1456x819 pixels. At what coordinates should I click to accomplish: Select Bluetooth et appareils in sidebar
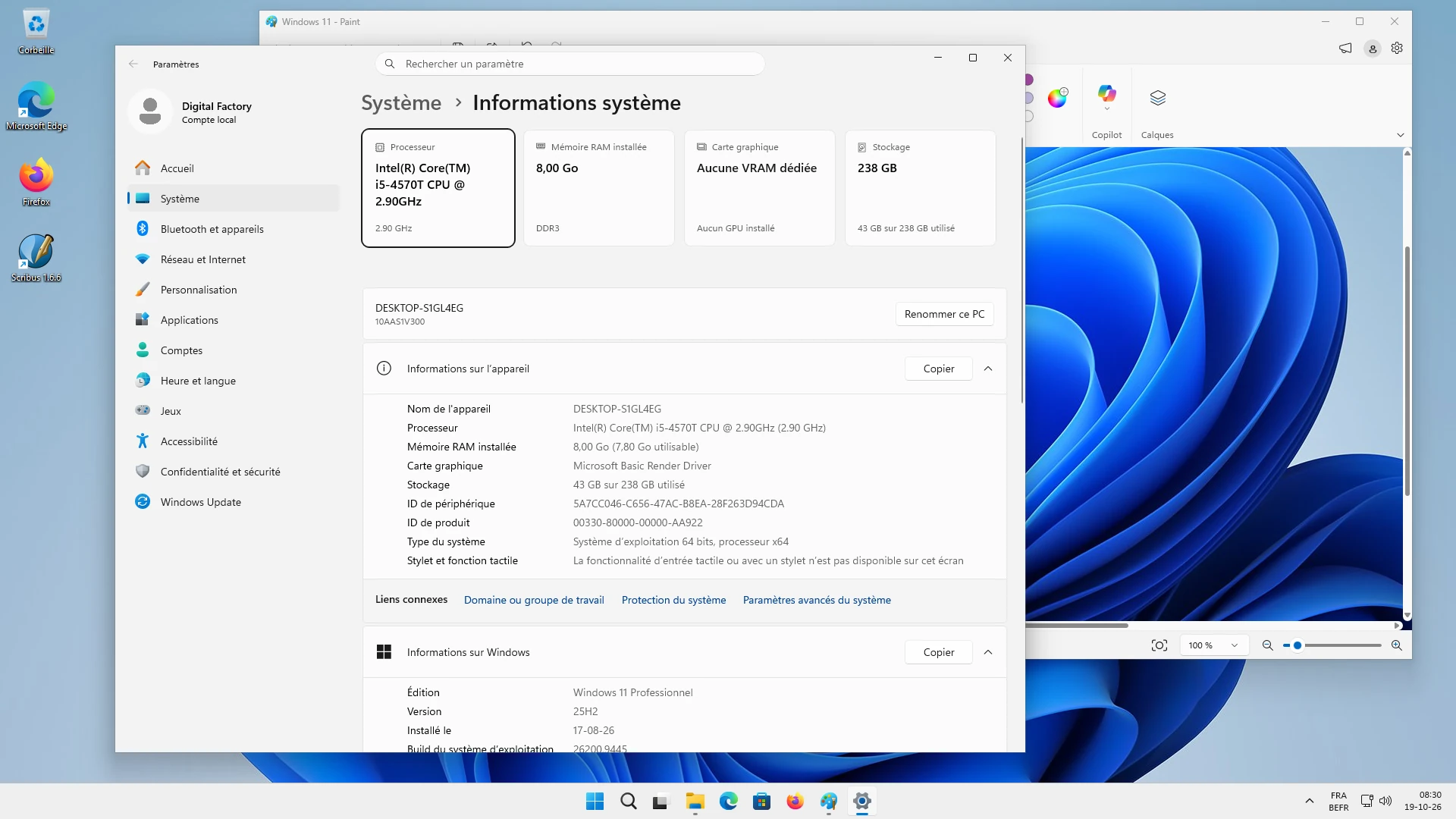[234, 229]
